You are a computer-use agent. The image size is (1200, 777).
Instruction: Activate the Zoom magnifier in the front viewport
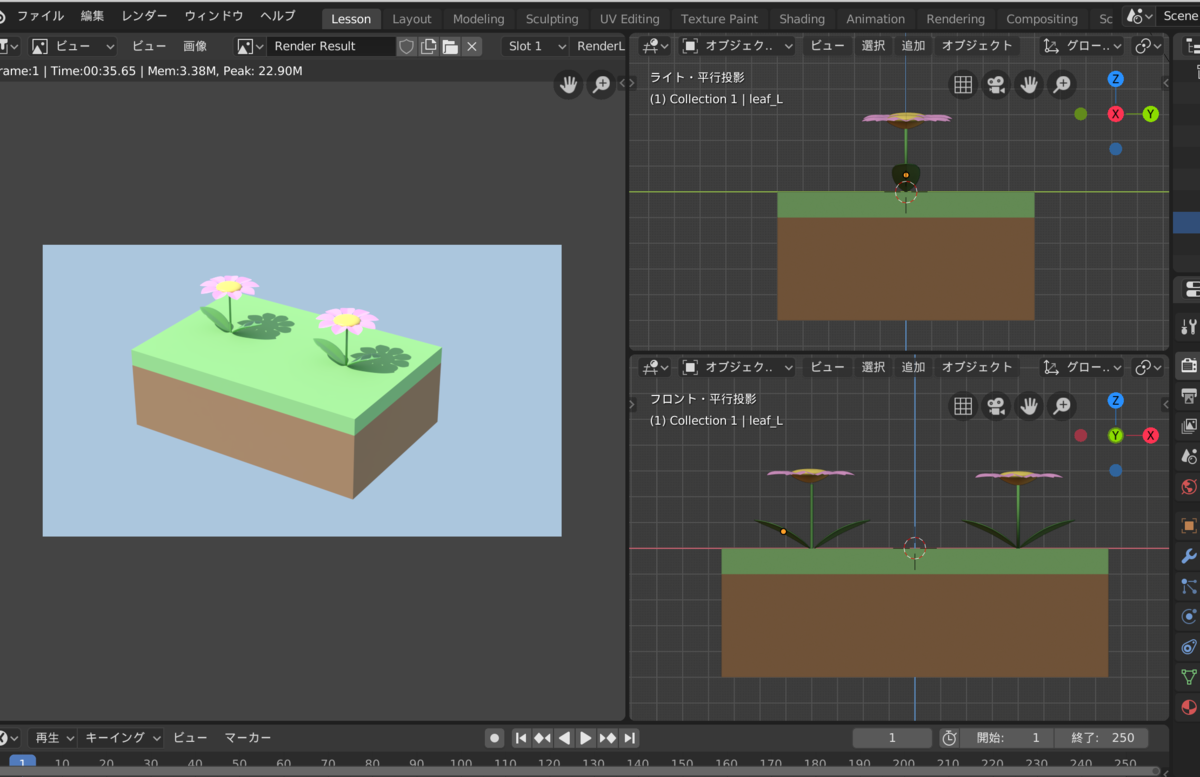click(1061, 405)
